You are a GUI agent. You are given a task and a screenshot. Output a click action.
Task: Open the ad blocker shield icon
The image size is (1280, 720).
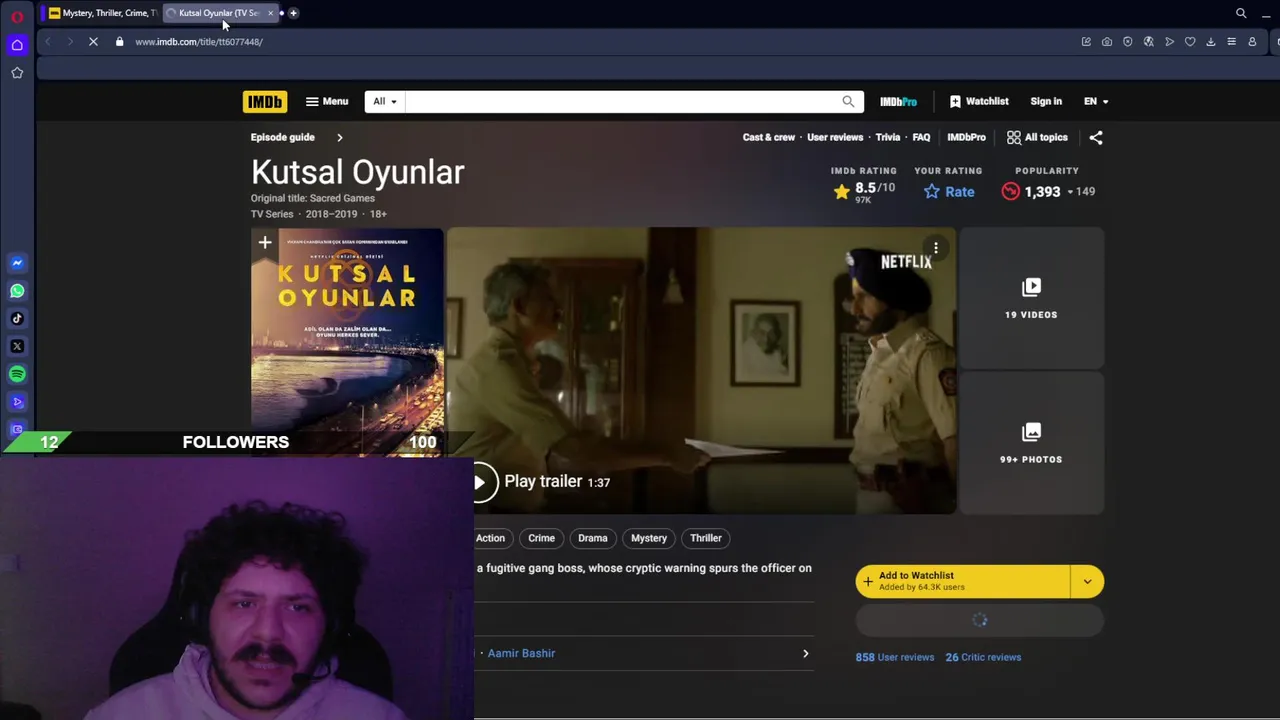tap(1128, 42)
